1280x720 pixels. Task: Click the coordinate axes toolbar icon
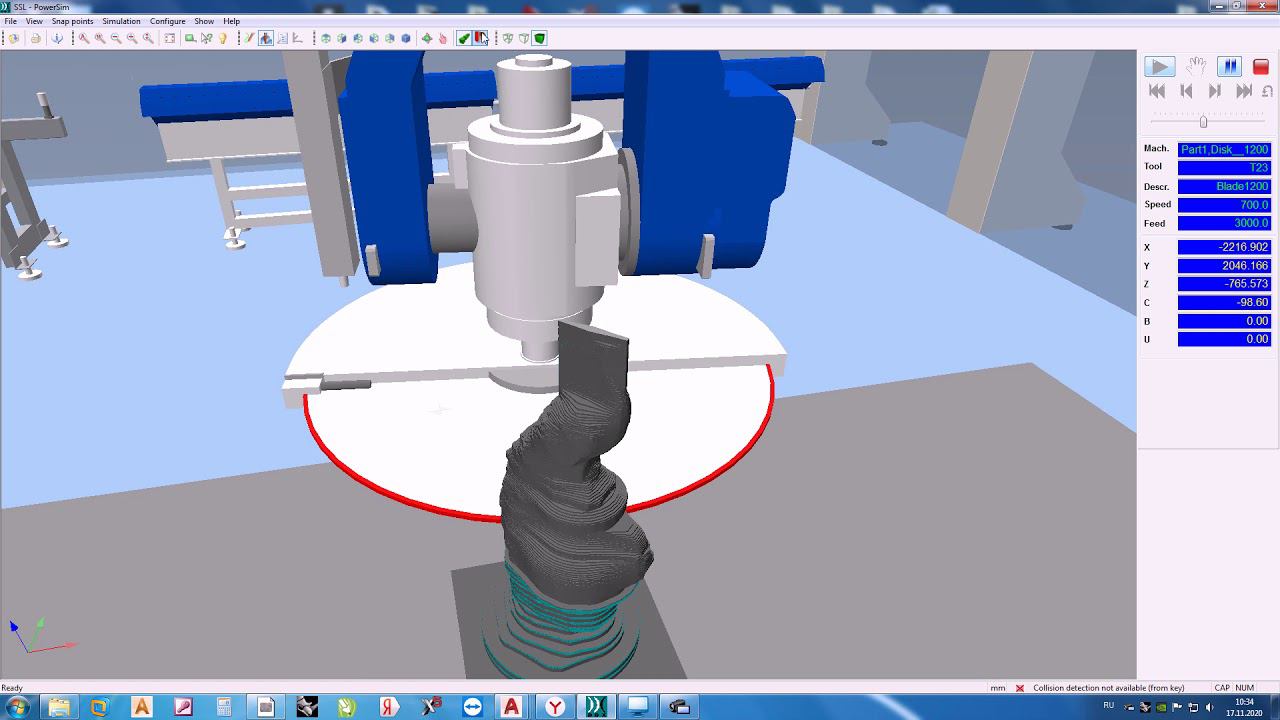[297, 38]
